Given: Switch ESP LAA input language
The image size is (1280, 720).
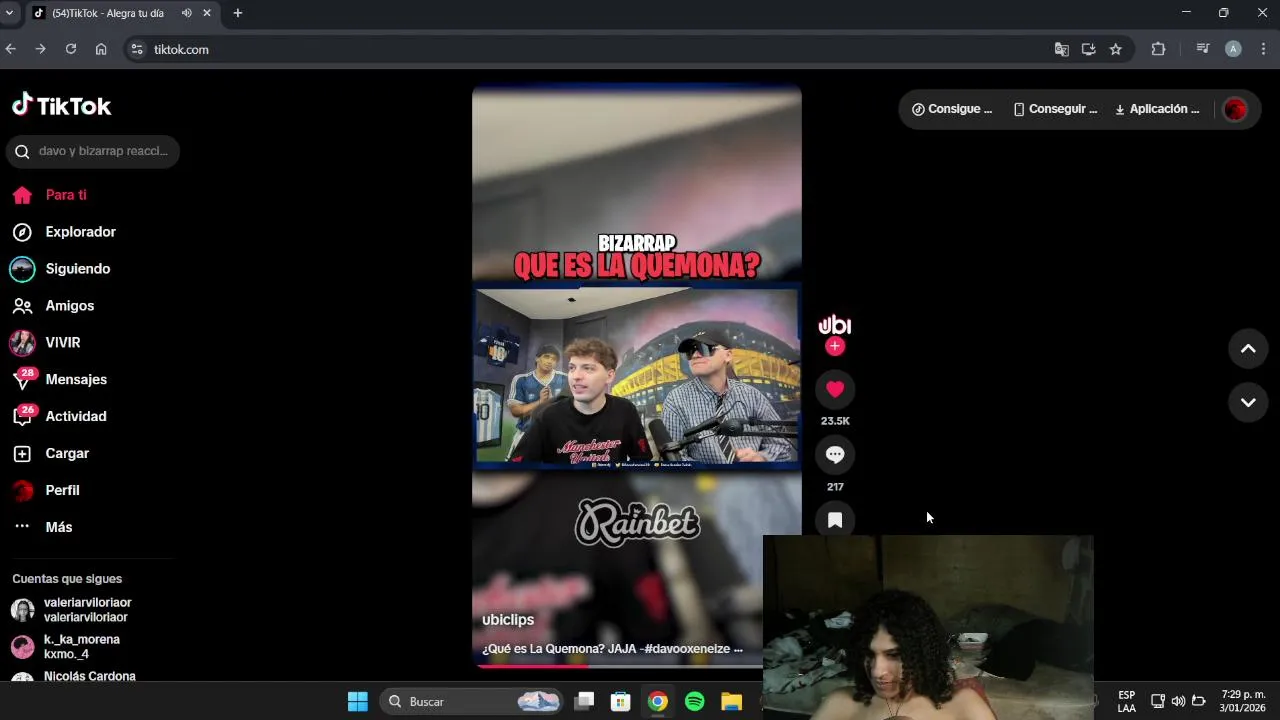Looking at the screenshot, I should pos(1126,701).
